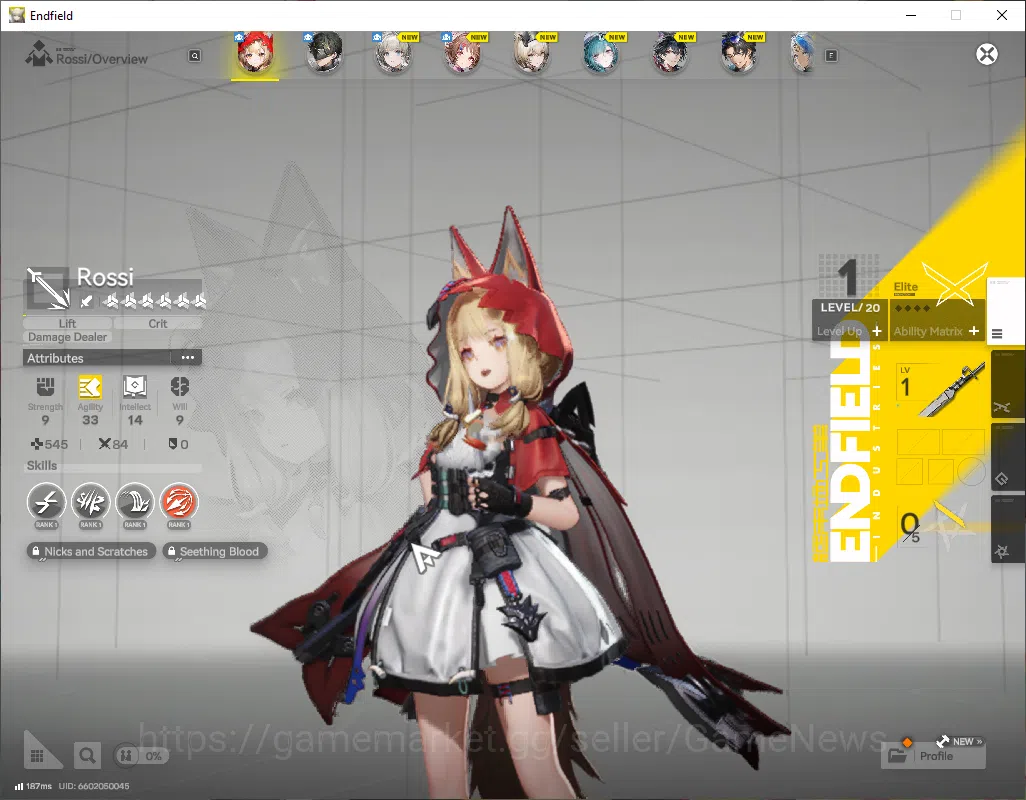Minimize the Endfield window
The height and width of the screenshot is (800, 1026).
coord(910,15)
